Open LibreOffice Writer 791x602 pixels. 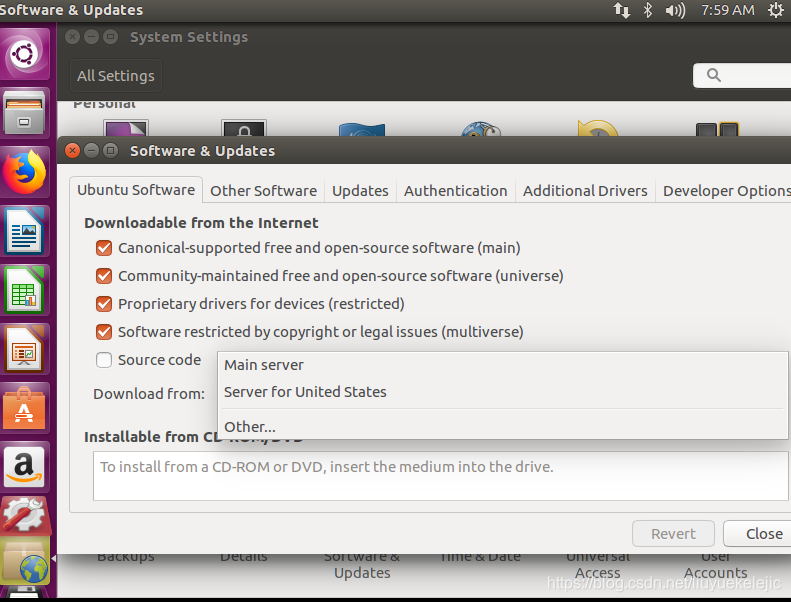[x=25, y=231]
